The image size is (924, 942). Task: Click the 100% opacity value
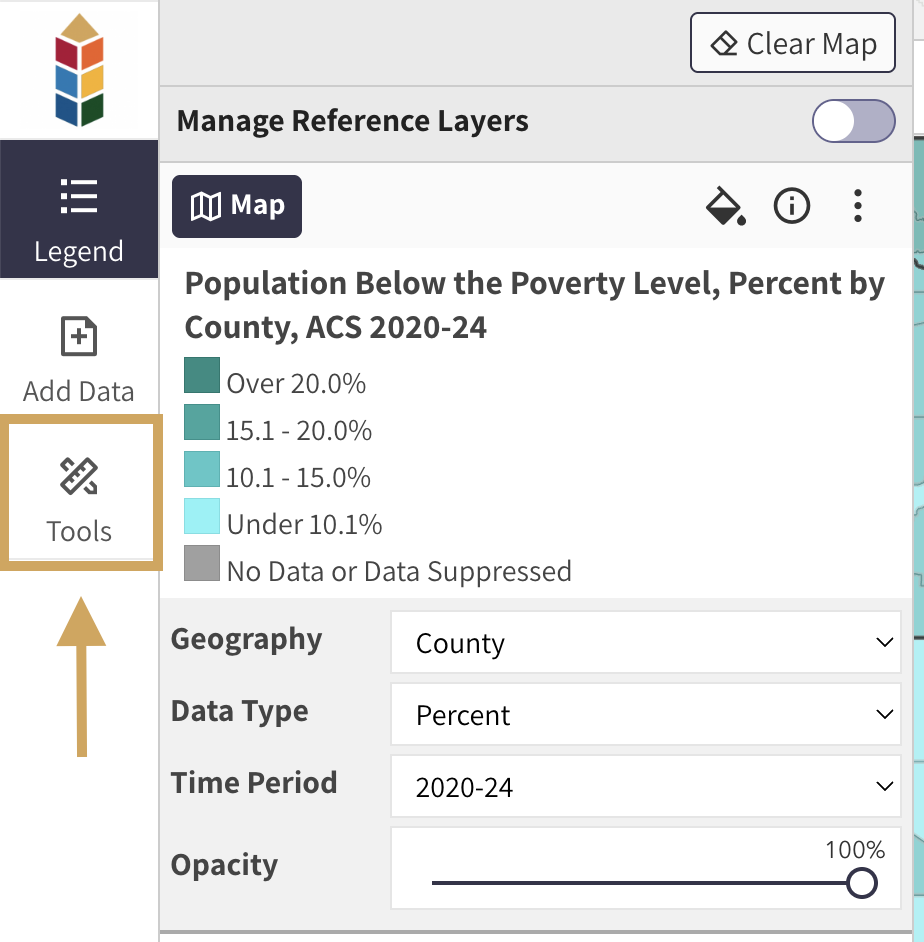point(854,850)
